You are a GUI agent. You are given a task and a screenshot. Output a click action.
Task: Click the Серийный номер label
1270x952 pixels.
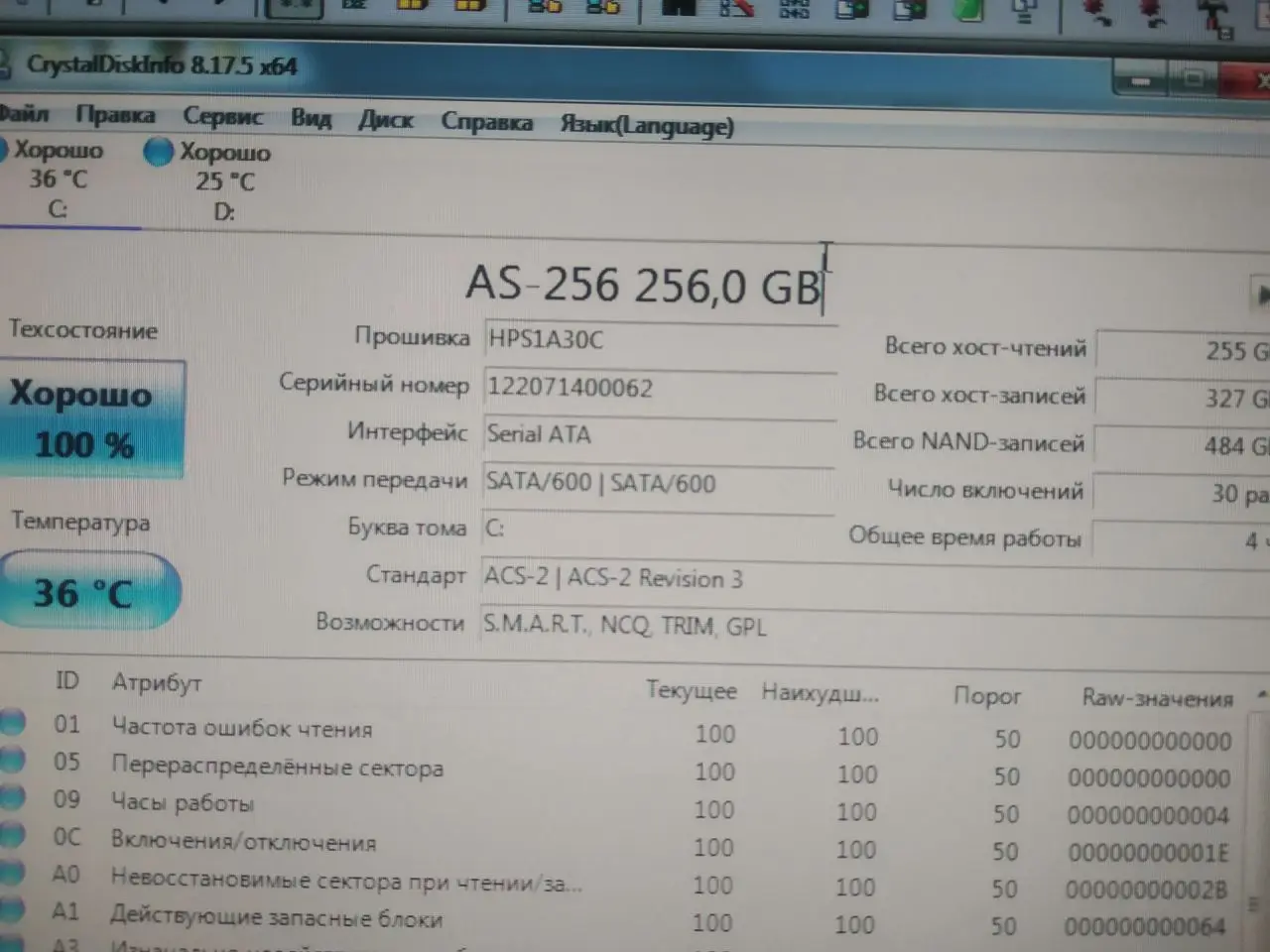tap(374, 384)
